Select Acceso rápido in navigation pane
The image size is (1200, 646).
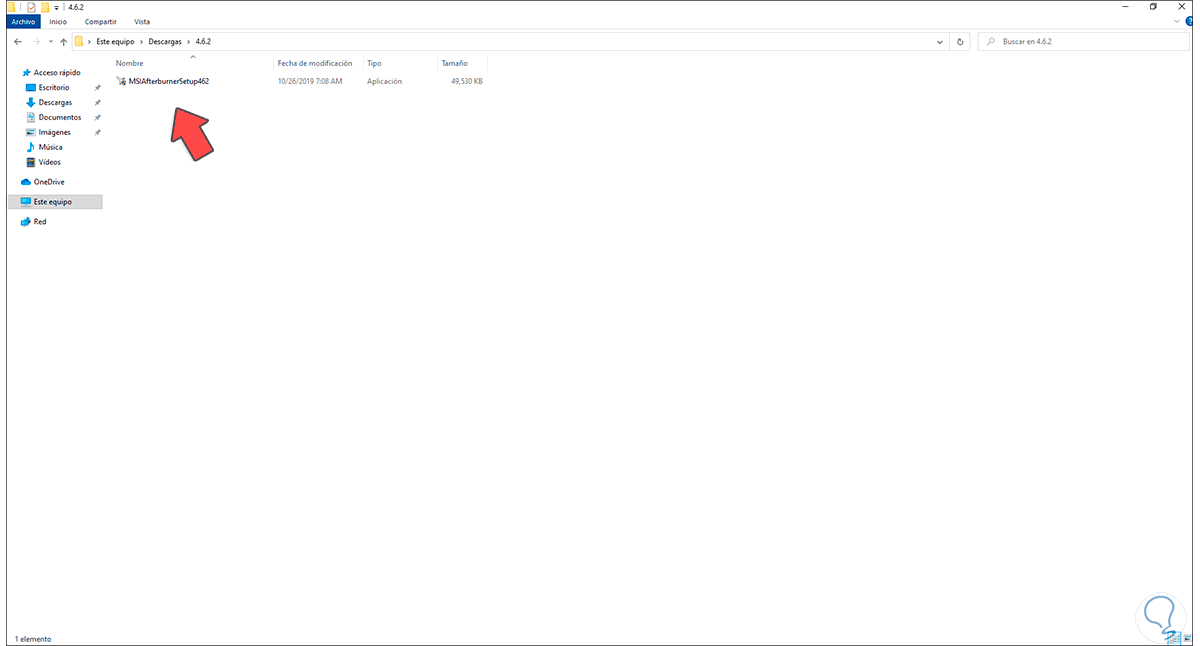click(57, 73)
